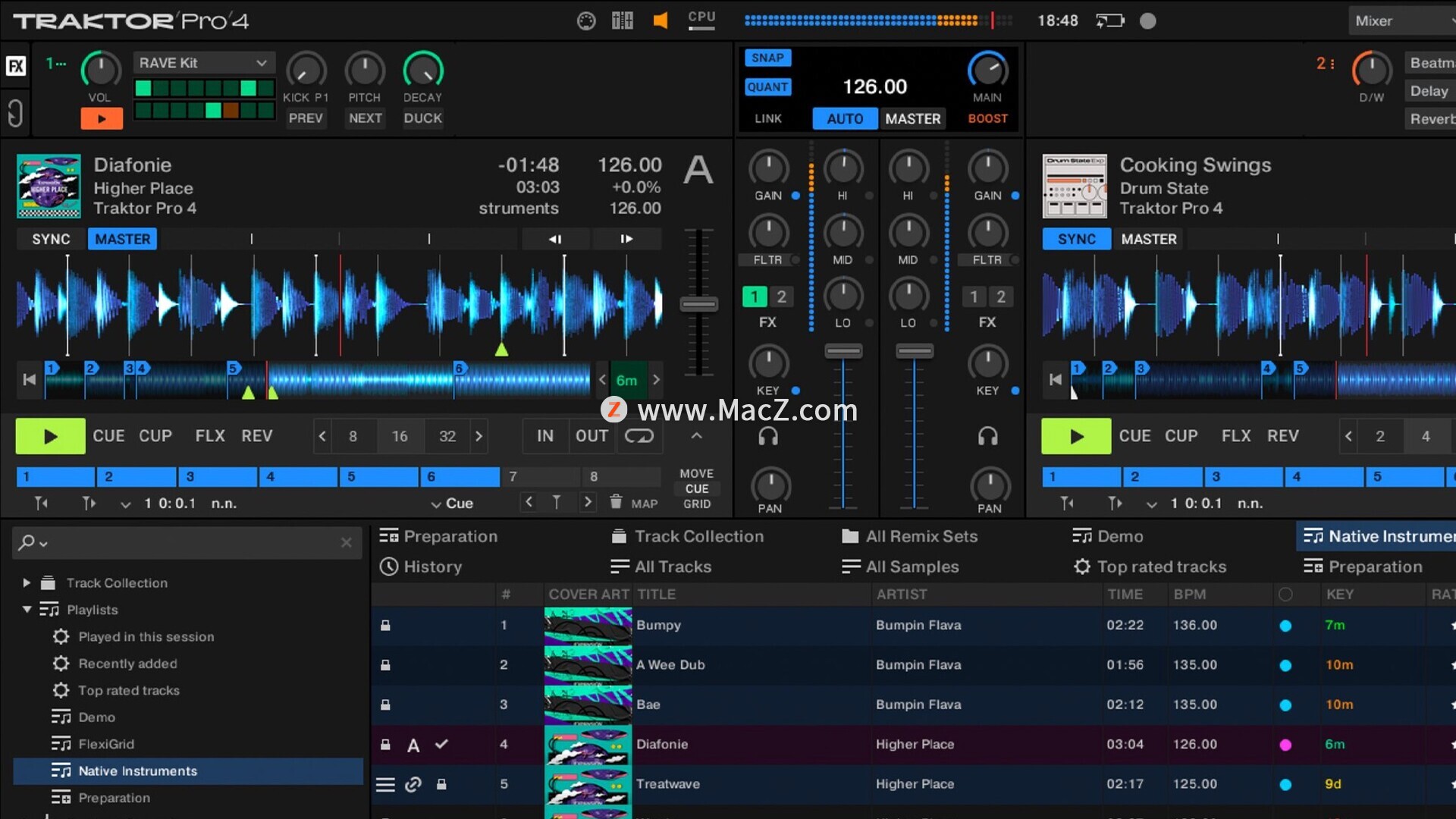Click hamburger icon on Treatwave row
This screenshot has height=819, width=1456.
[x=385, y=784]
